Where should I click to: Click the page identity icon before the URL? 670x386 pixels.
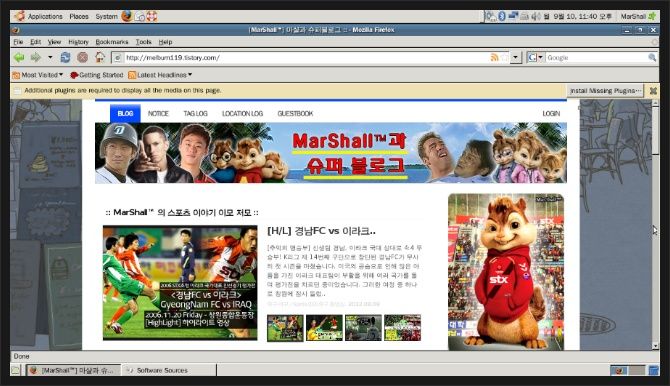point(118,57)
